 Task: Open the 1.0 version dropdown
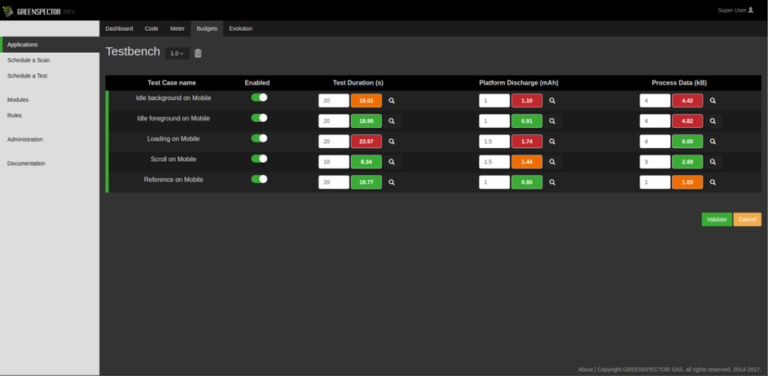[177, 53]
